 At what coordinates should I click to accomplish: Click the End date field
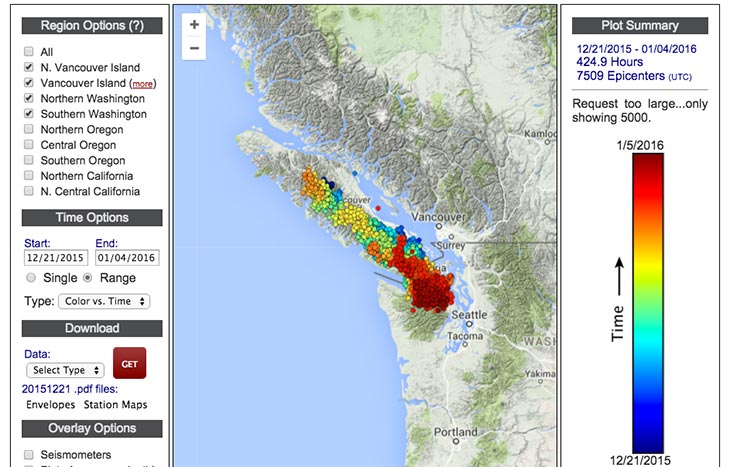tap(127, 257)
